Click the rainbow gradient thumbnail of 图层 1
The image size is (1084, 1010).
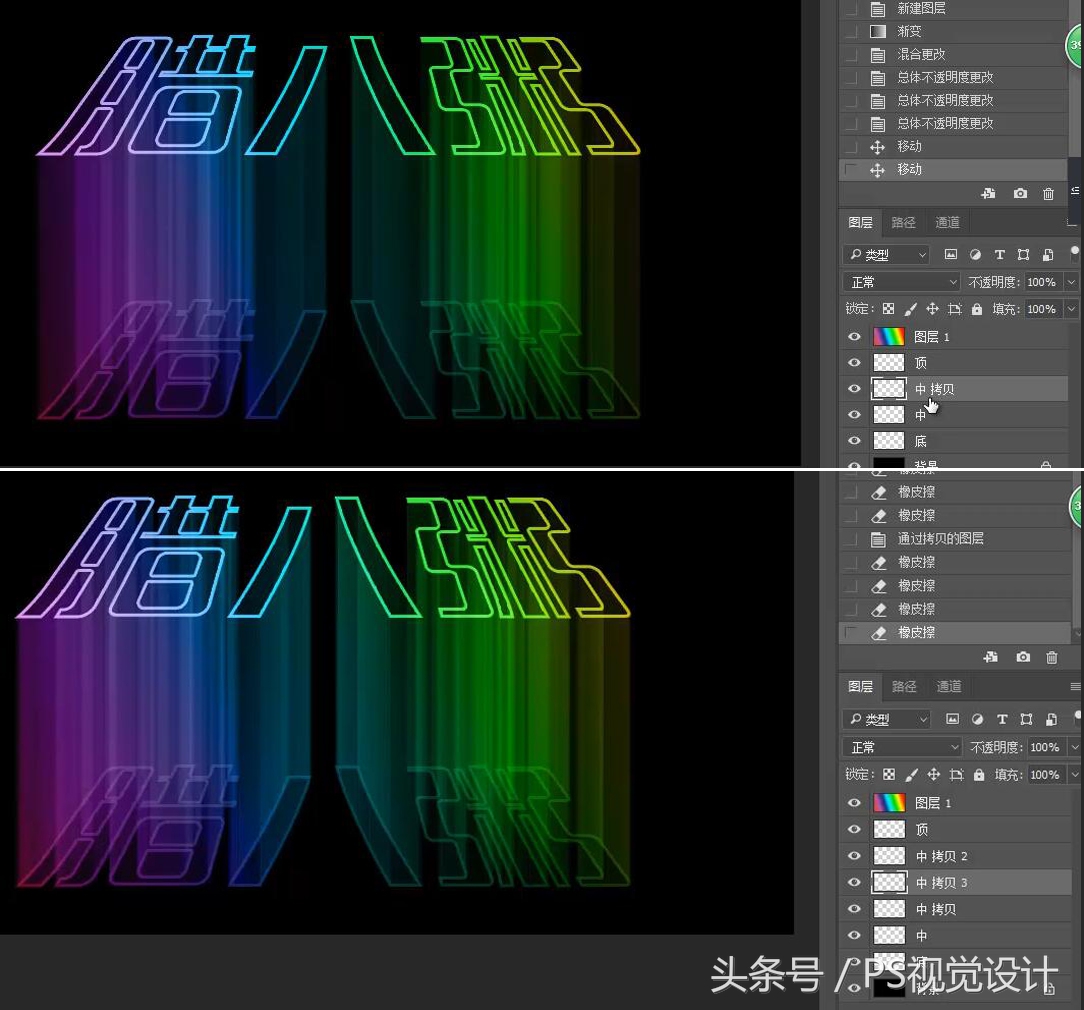(889, 337)
